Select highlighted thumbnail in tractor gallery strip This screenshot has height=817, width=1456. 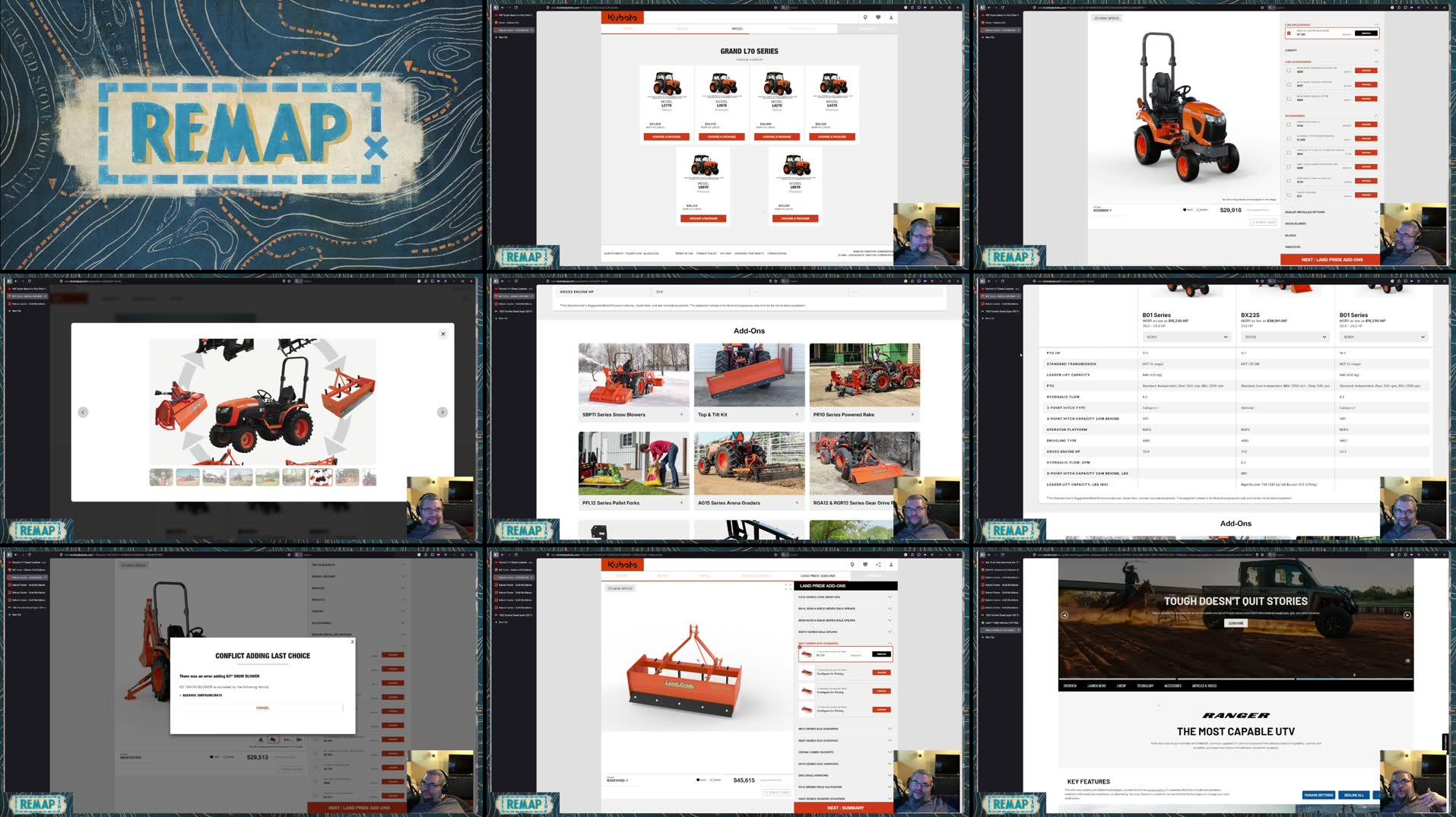click(x=320, y=477)
